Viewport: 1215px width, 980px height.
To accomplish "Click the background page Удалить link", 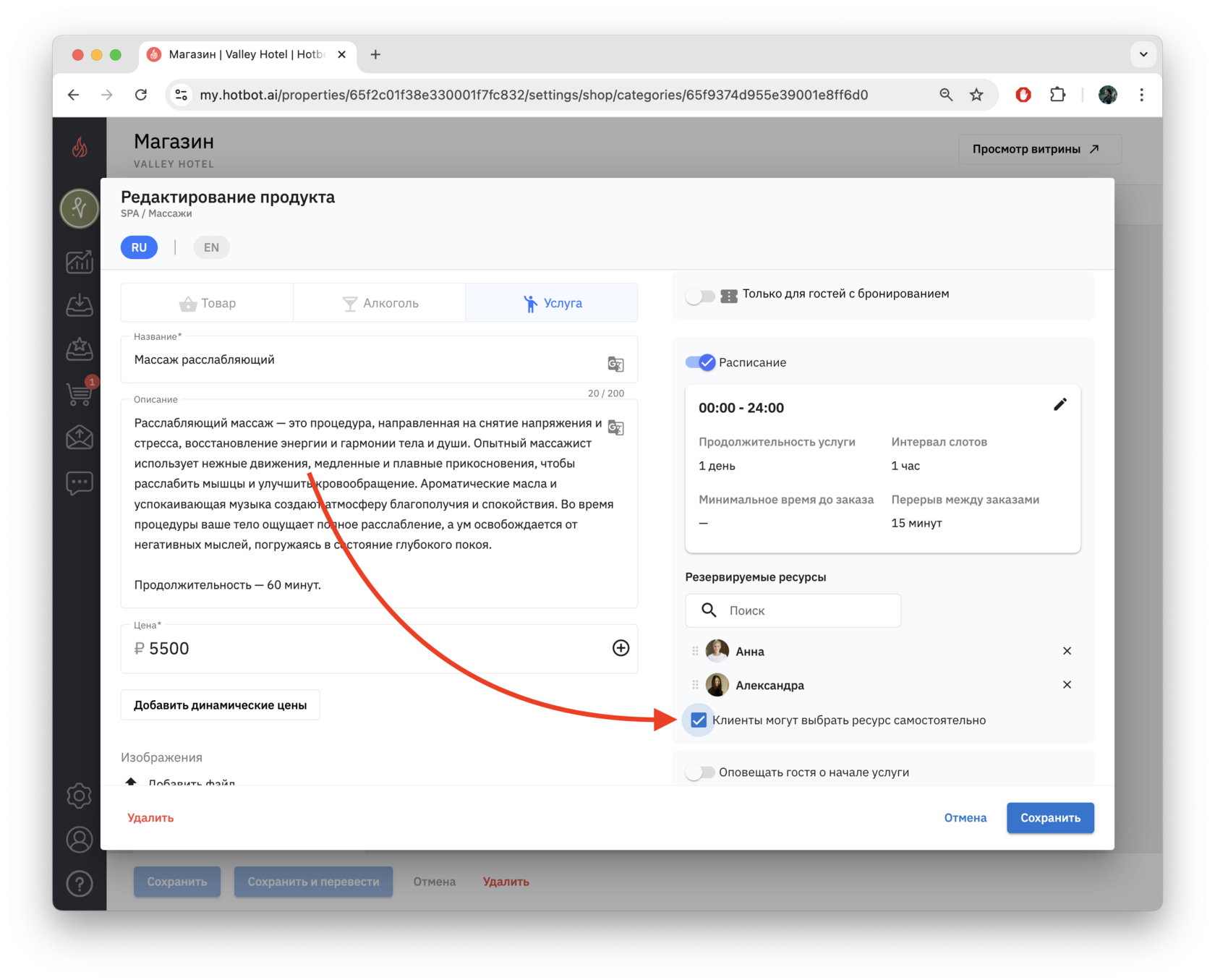I will point(506,882).
